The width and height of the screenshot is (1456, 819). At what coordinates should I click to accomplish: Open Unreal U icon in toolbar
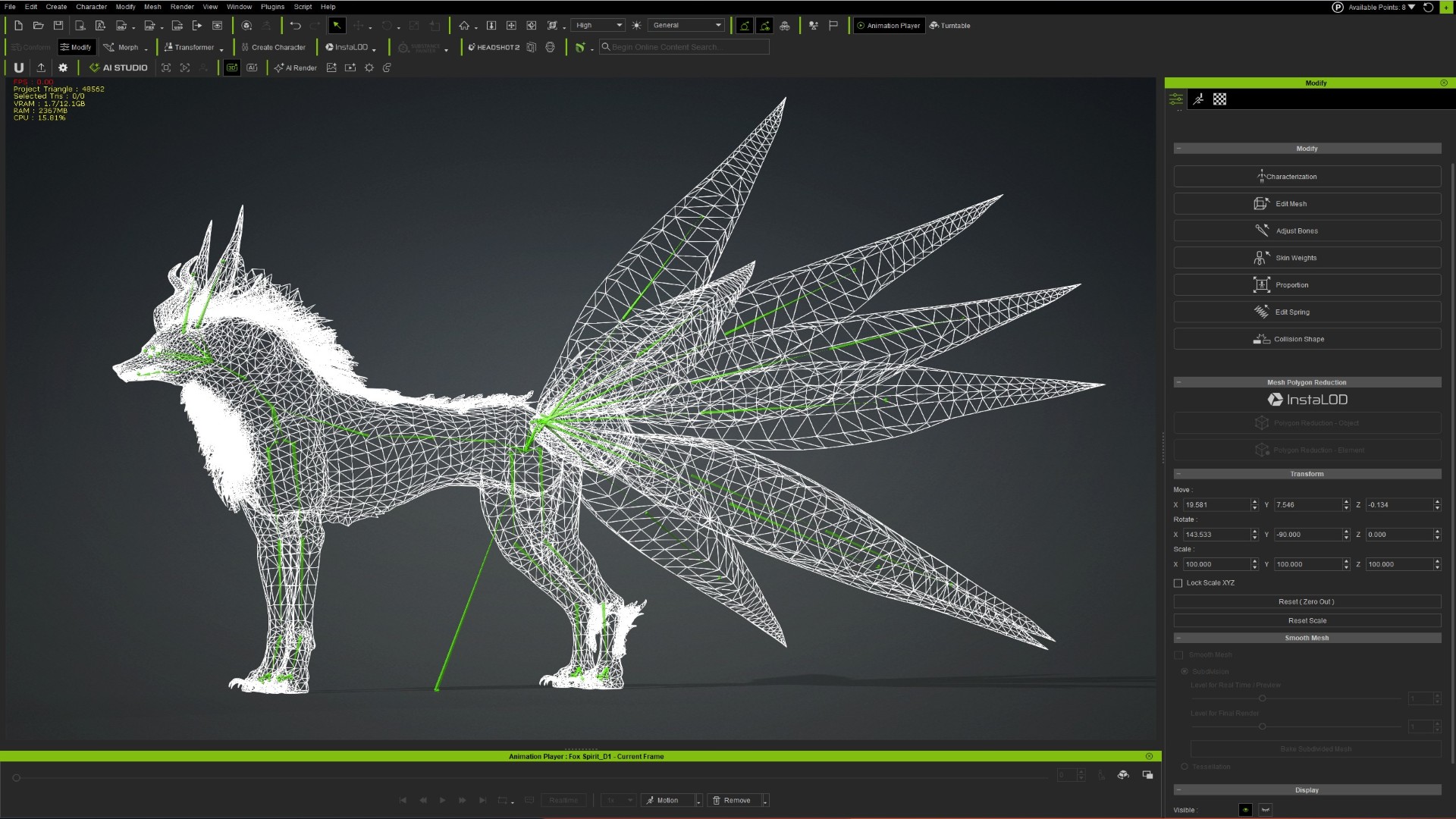click(19, 67)
